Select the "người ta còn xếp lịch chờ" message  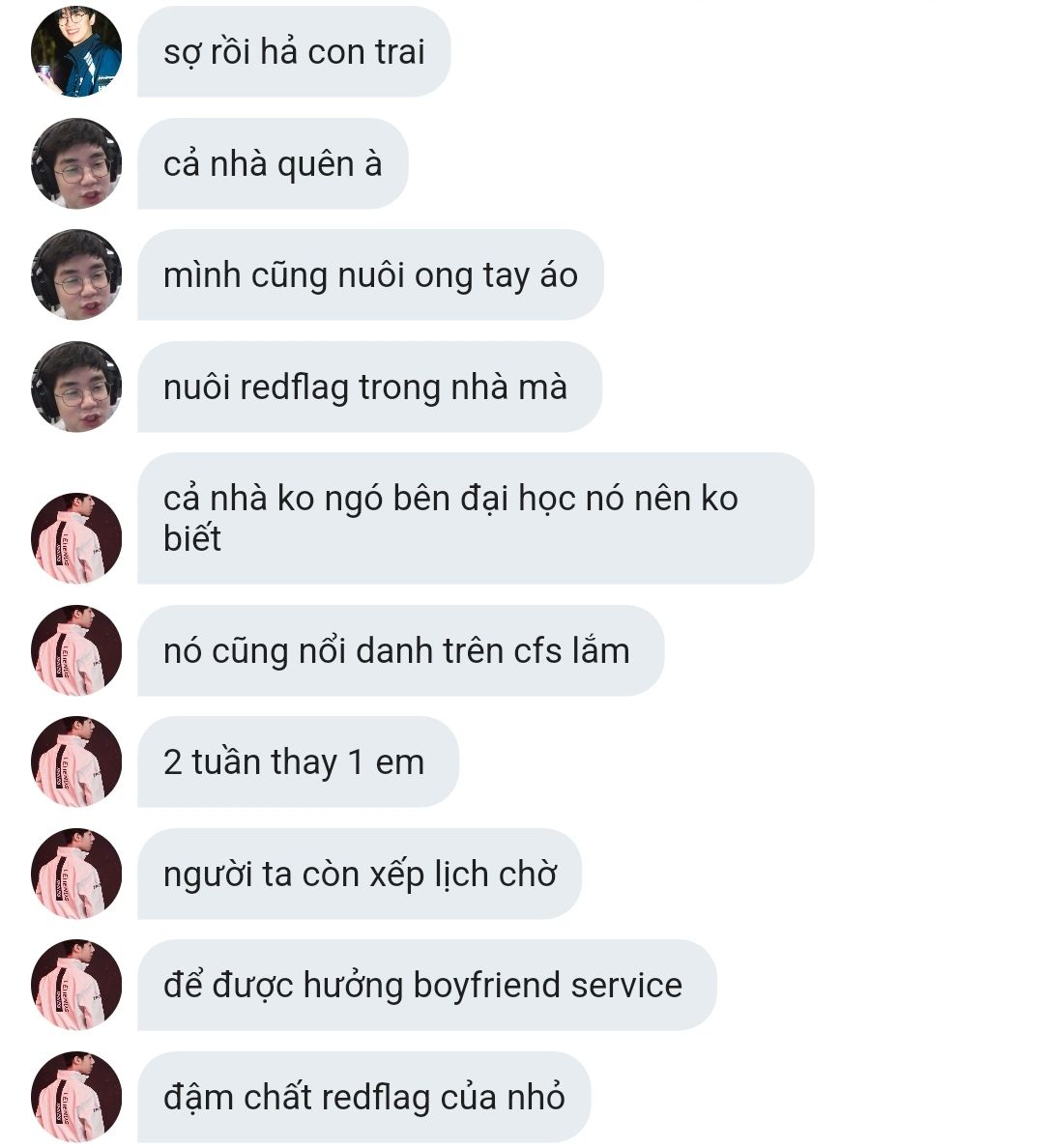tap(360, 874)
